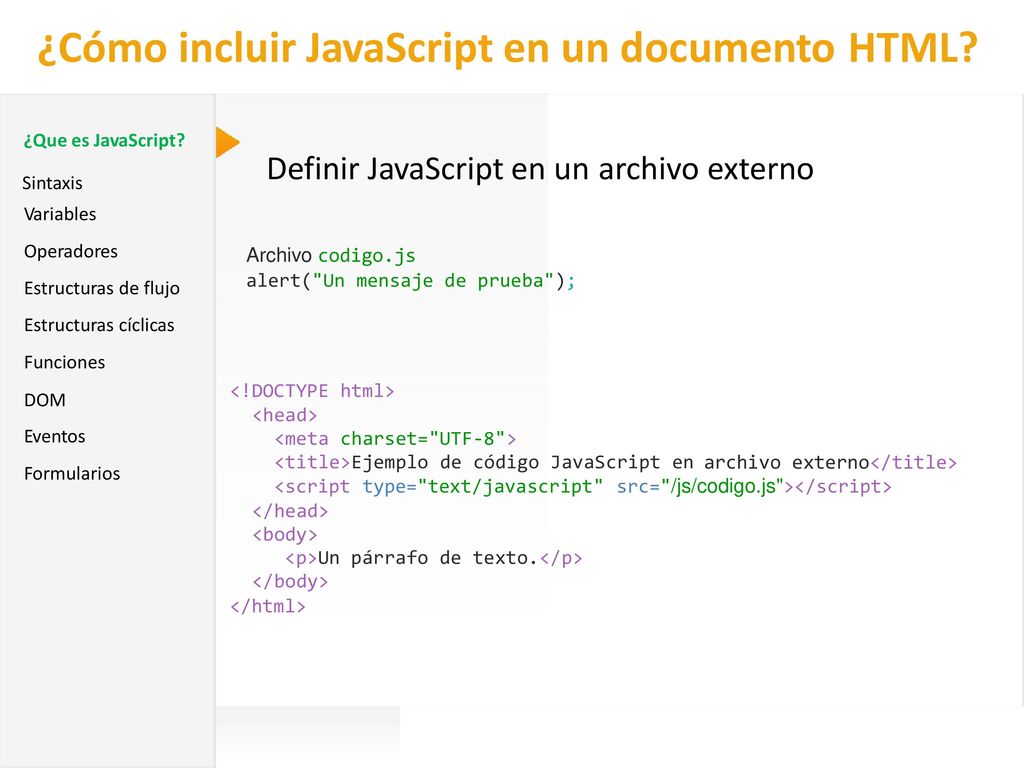Go to the Formularios topic

tap(72, 473)
